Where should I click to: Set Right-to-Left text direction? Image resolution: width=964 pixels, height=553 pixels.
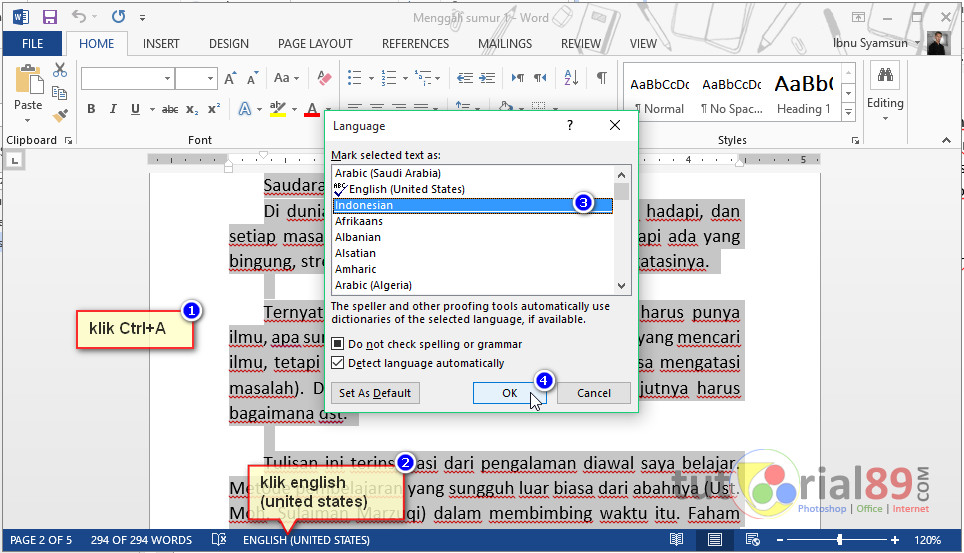(x=540, y=78)
